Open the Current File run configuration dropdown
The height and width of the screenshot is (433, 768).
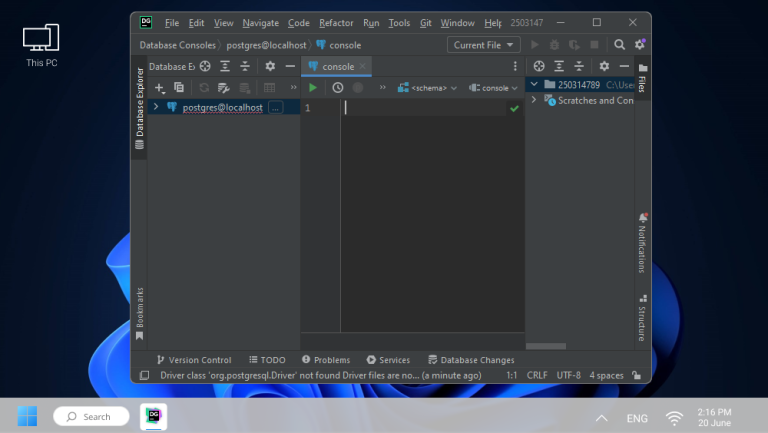[x=484, y=45]
